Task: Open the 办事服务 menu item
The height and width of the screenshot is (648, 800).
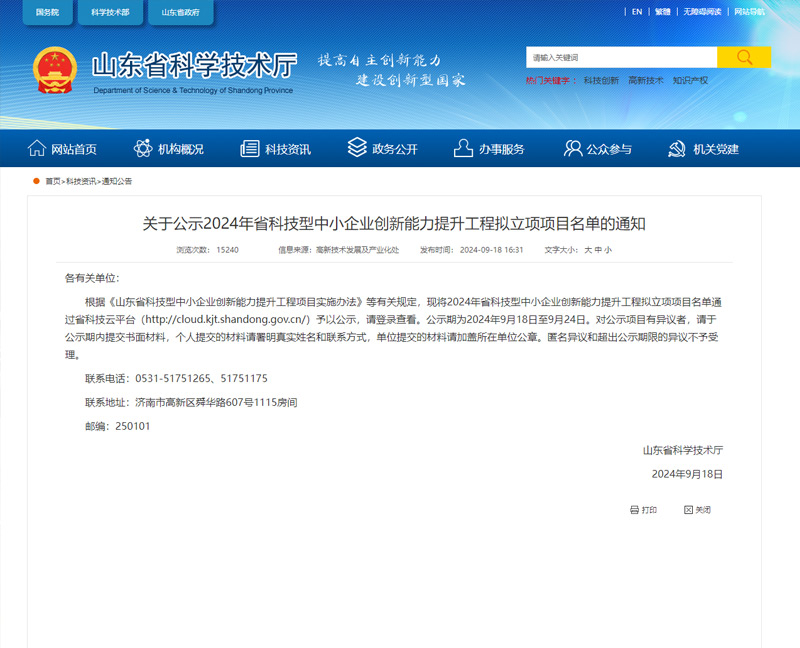Action: pos(502,149)
